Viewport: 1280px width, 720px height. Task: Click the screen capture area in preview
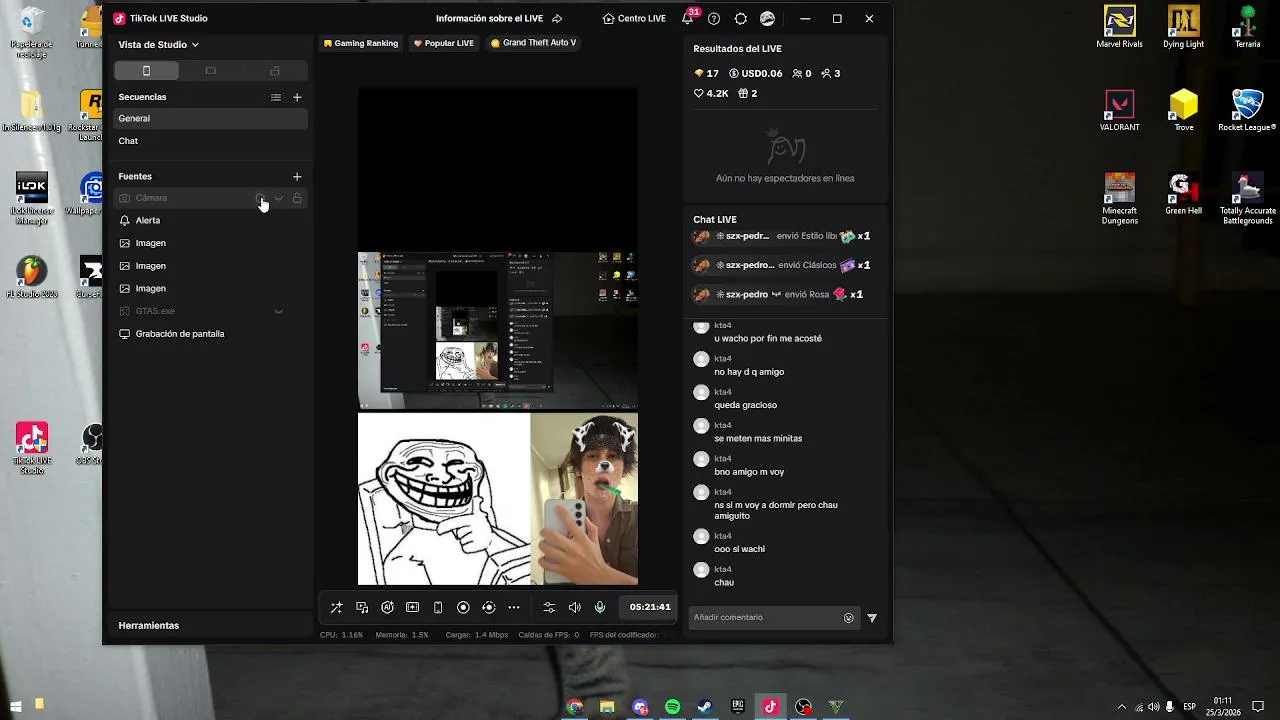click(x=498, y=330)
